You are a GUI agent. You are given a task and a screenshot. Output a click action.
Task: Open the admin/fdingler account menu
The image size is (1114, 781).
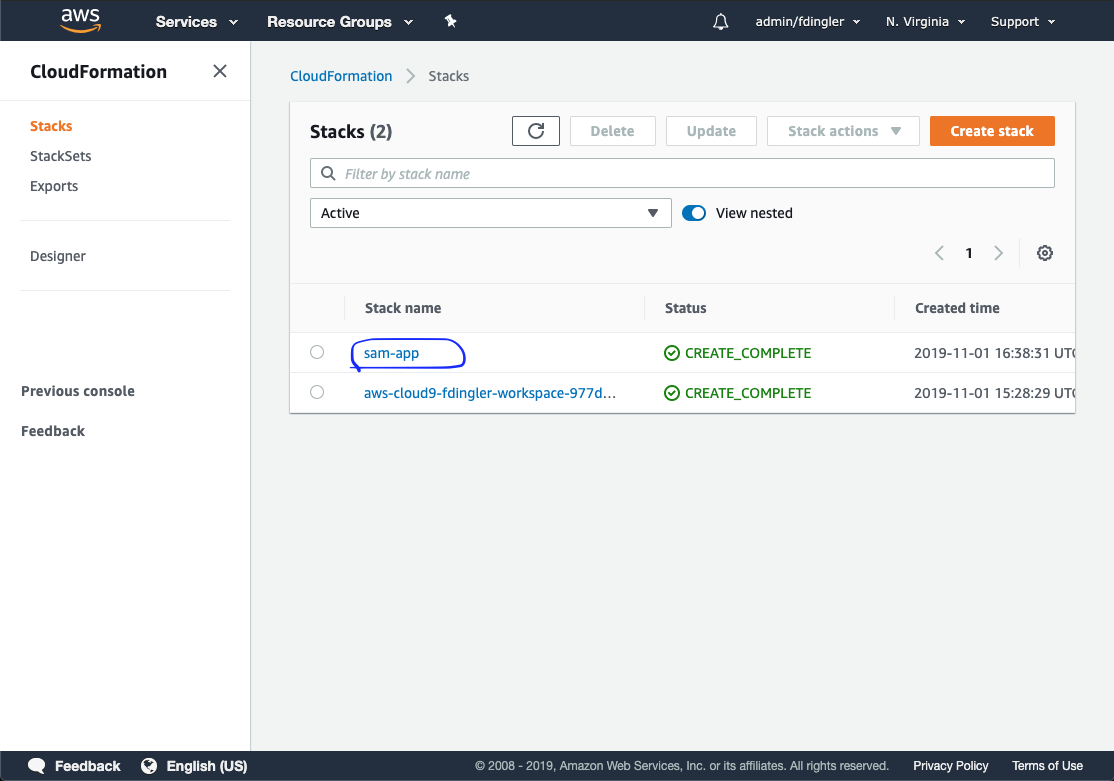[808, 22]
